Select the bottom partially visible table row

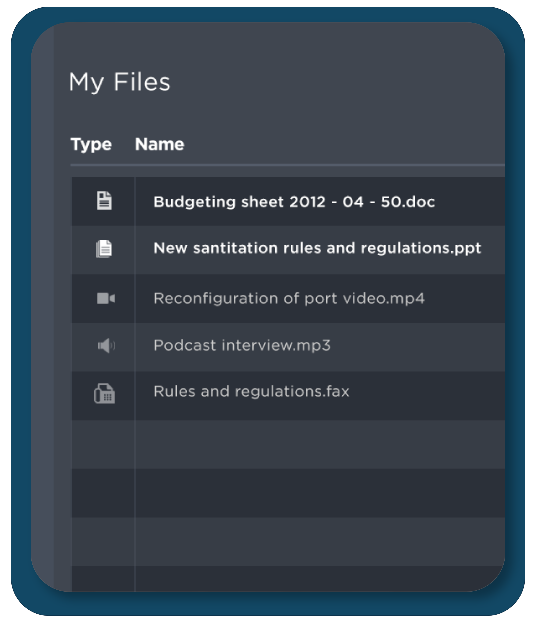[x=288, y=578]
